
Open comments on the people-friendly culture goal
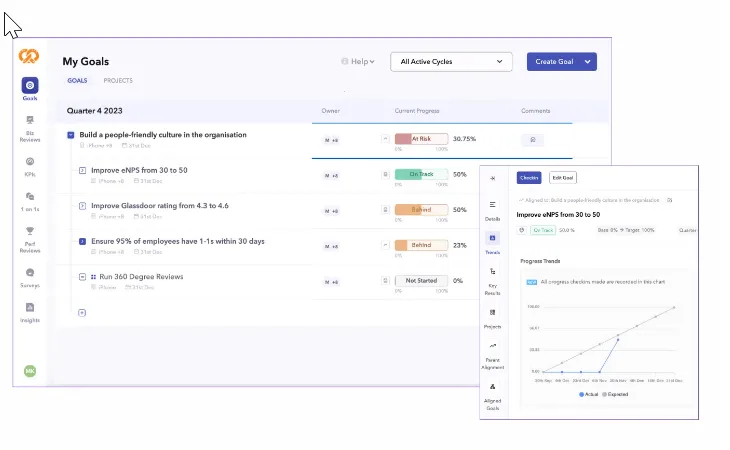point(533,140)
